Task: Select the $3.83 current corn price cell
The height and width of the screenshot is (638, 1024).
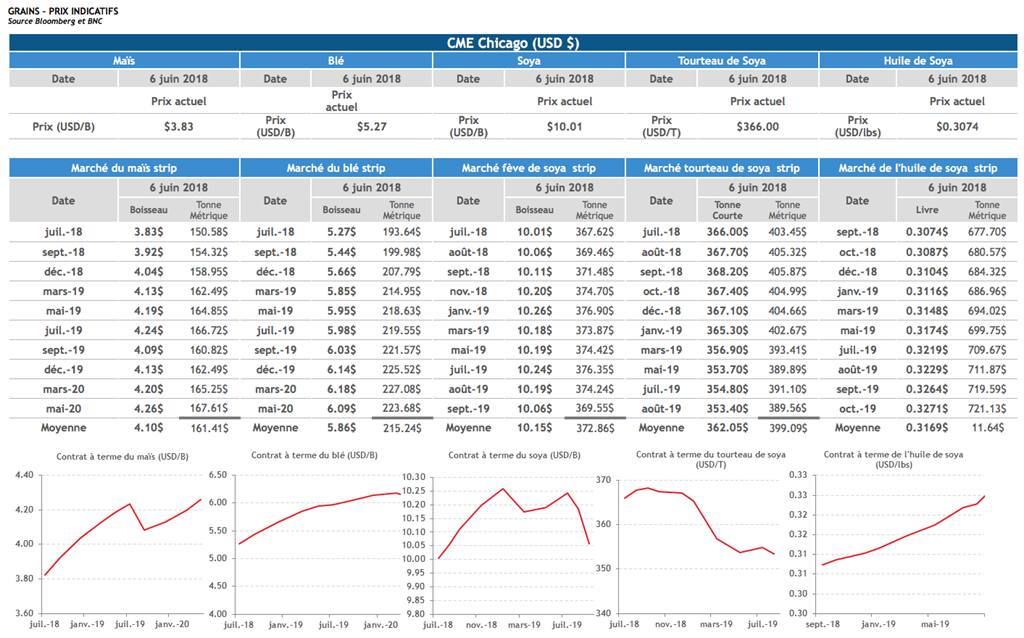Action: [x=178, y=127]
